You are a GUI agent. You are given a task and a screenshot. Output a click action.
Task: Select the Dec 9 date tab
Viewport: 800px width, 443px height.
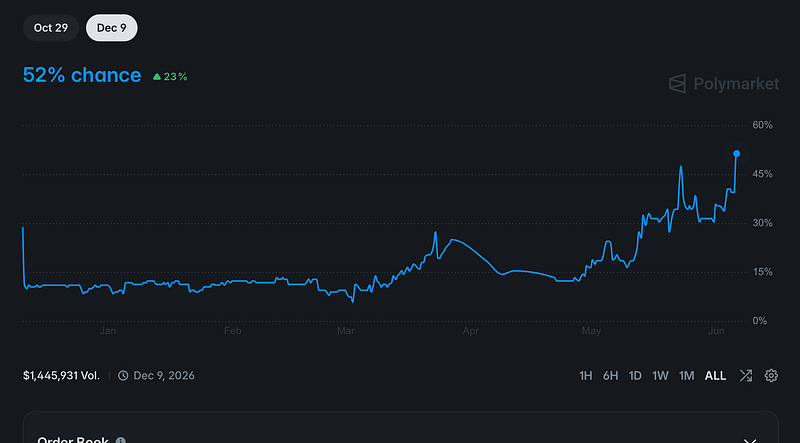pos(112,28)
